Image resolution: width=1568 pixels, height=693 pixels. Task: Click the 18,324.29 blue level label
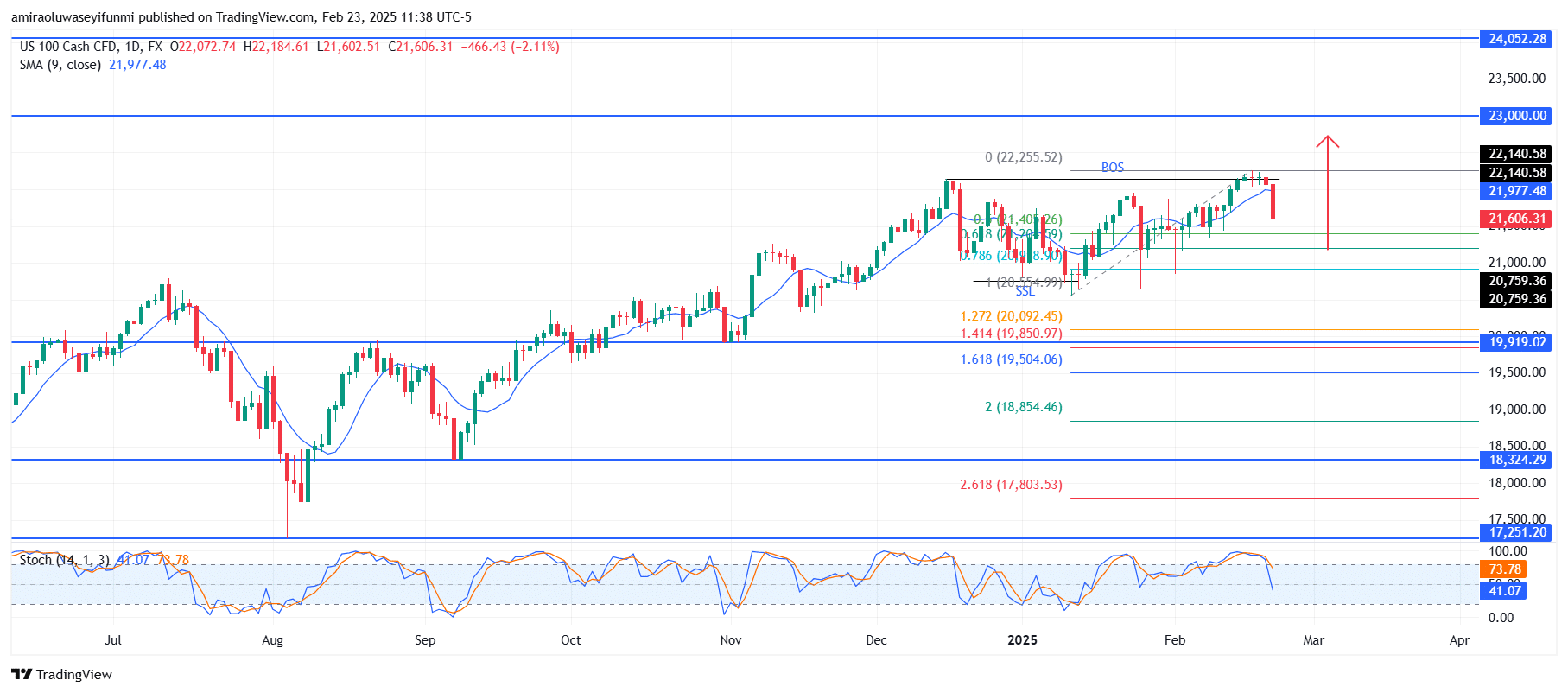click(1516, 460)
